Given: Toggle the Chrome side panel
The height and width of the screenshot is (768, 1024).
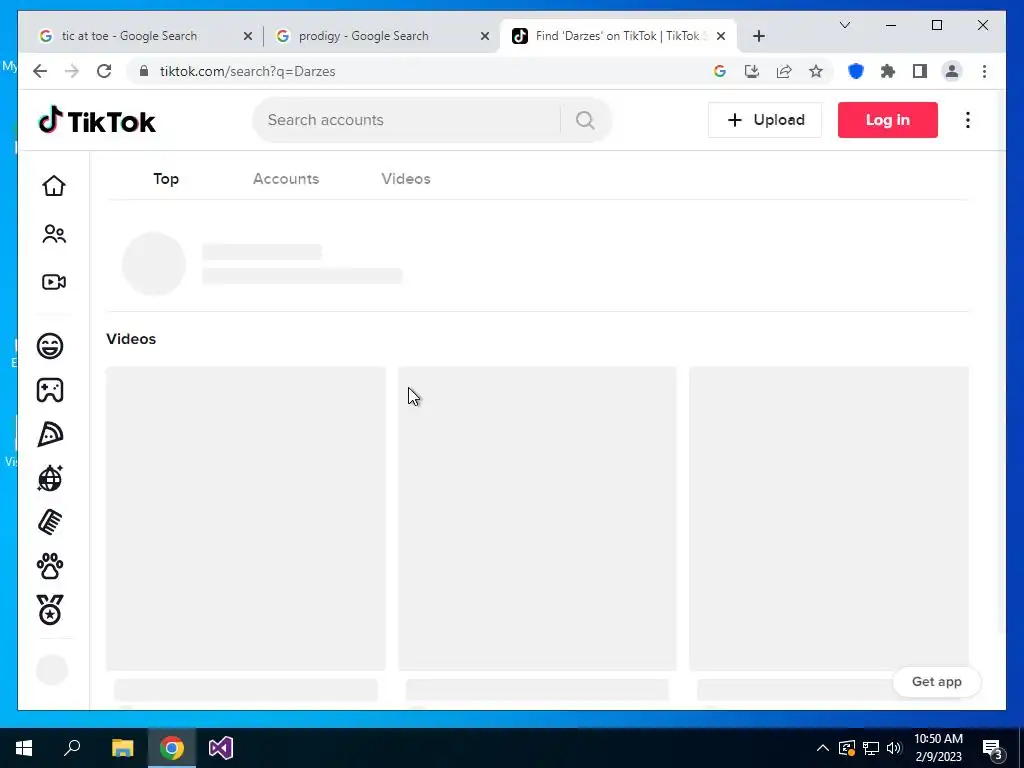Looking at the screenshot, I should 920,71.
